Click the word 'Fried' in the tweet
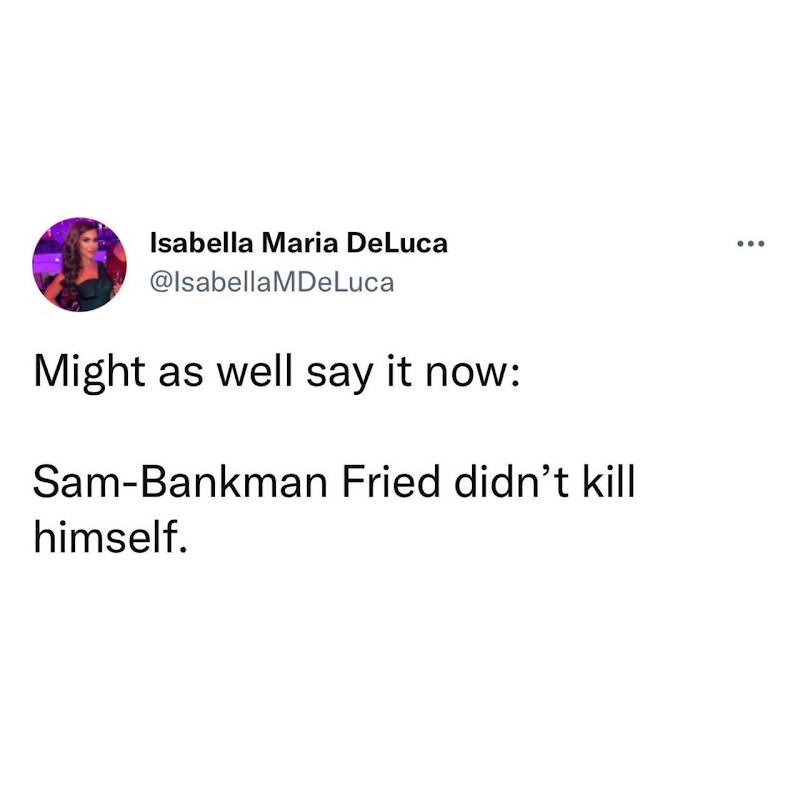 point(391,482)
